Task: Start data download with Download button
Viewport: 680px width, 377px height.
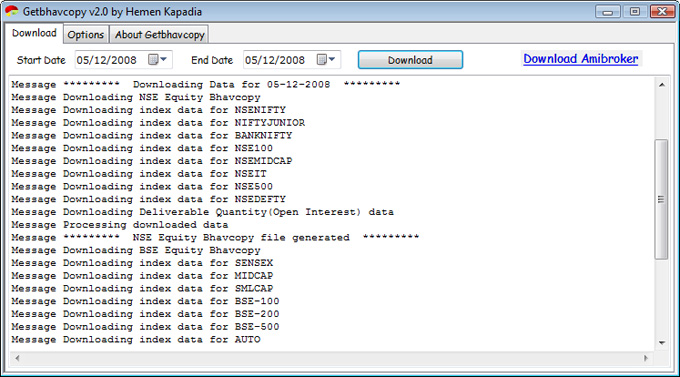Action: click(x=410, y=60)
